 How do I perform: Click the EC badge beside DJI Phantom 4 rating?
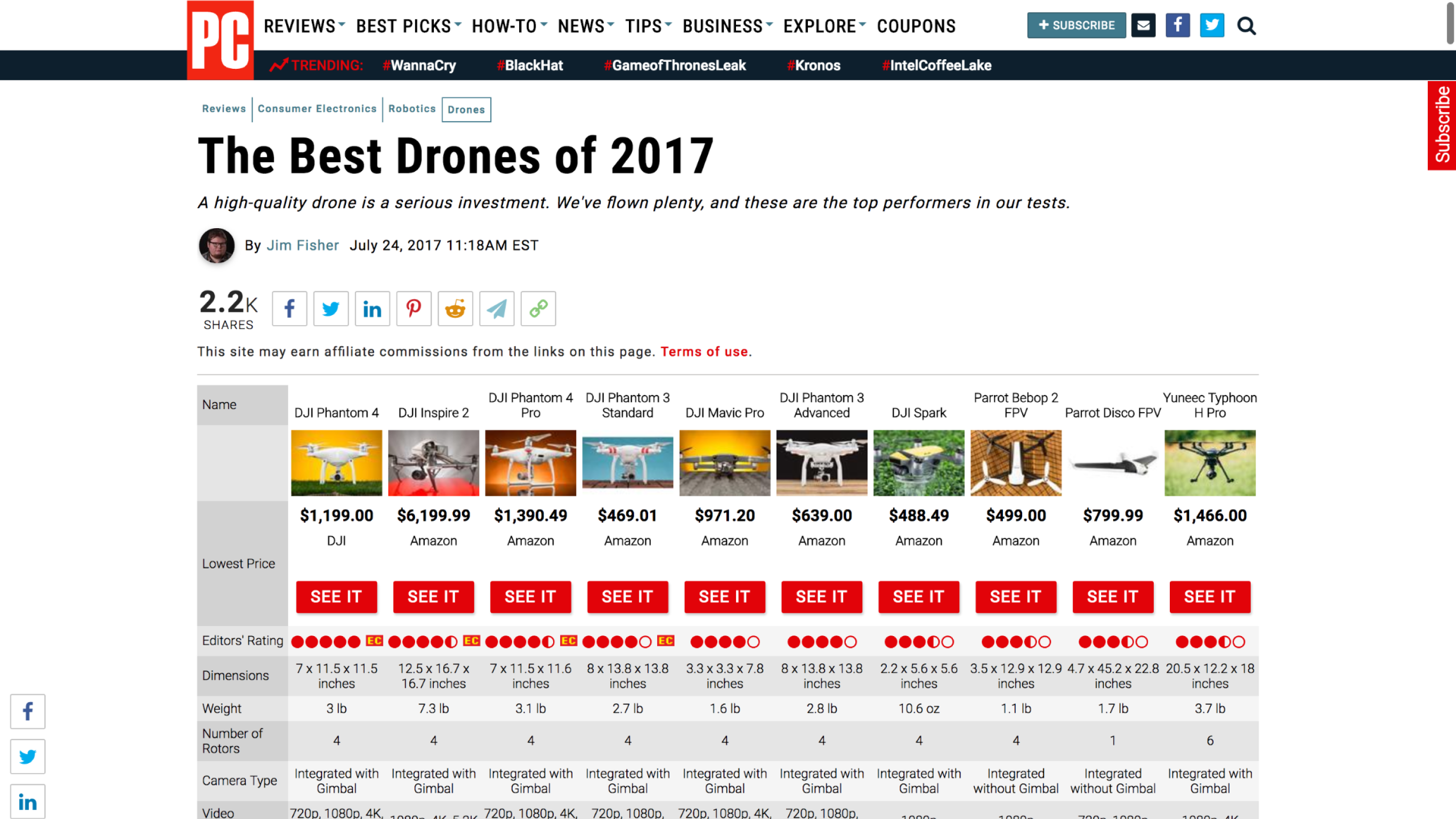tap(374, 641)
